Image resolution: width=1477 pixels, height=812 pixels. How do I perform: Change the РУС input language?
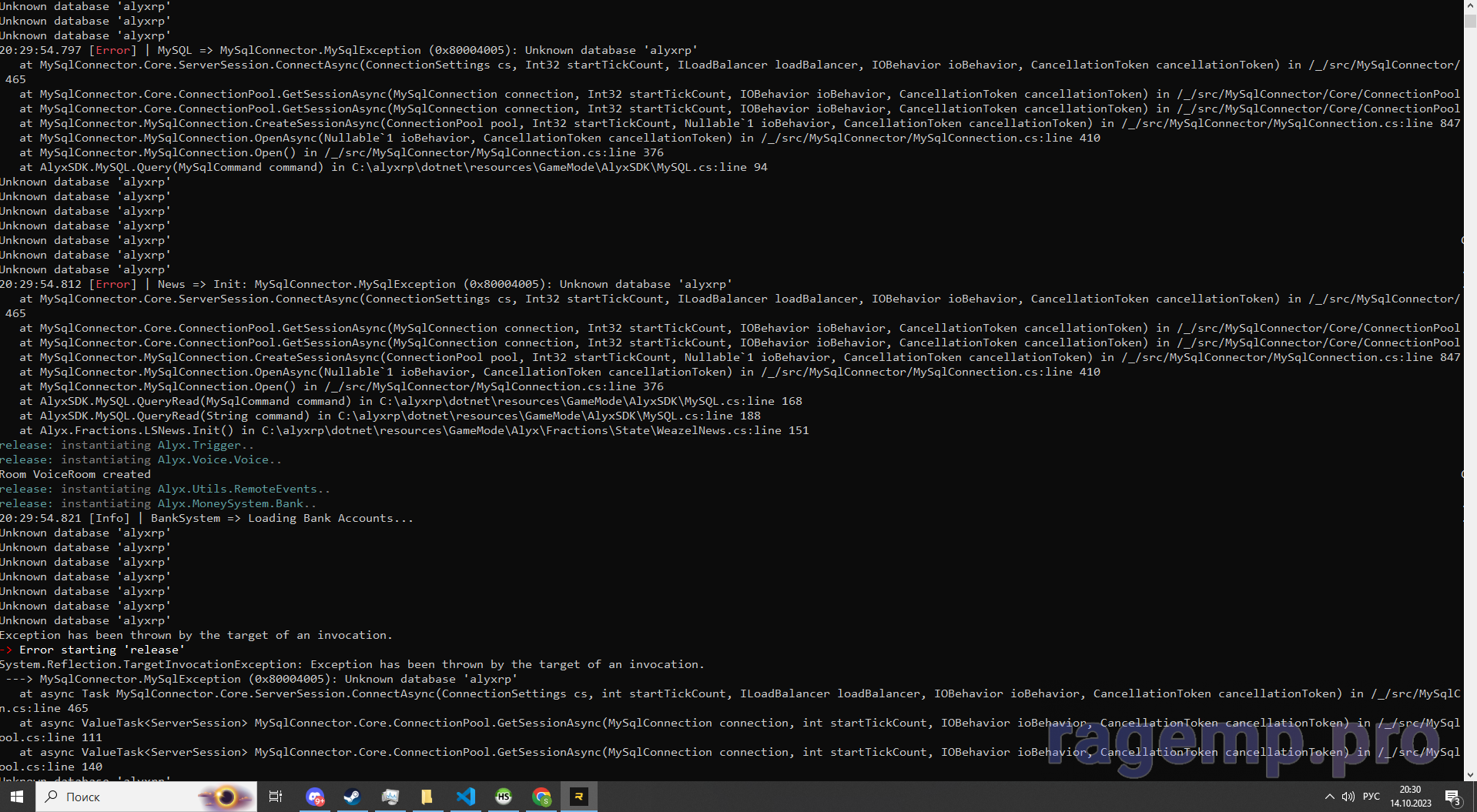tap(1371, 797)
